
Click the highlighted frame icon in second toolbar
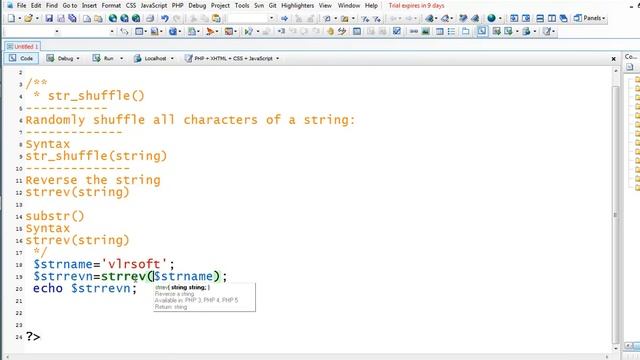tap(482, 31)
